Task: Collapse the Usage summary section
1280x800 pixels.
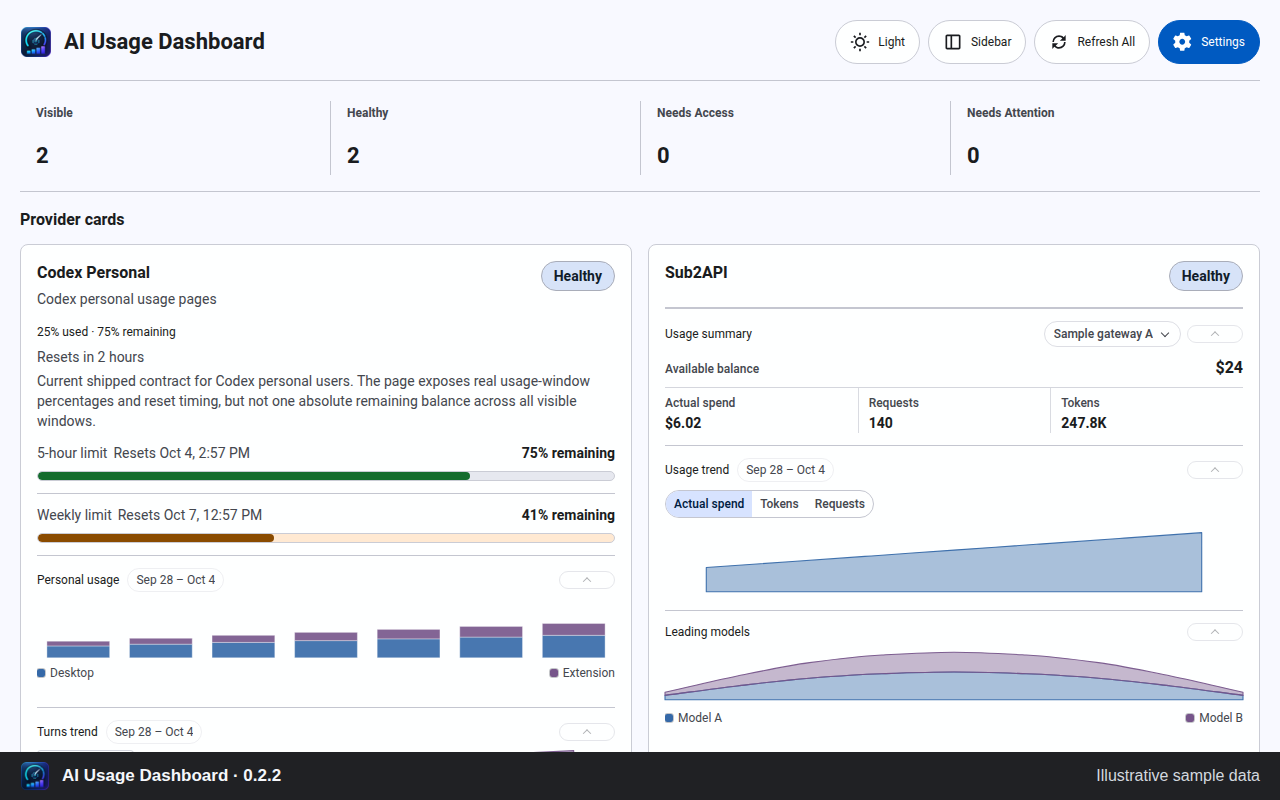Action: (x=1215, y=334)
